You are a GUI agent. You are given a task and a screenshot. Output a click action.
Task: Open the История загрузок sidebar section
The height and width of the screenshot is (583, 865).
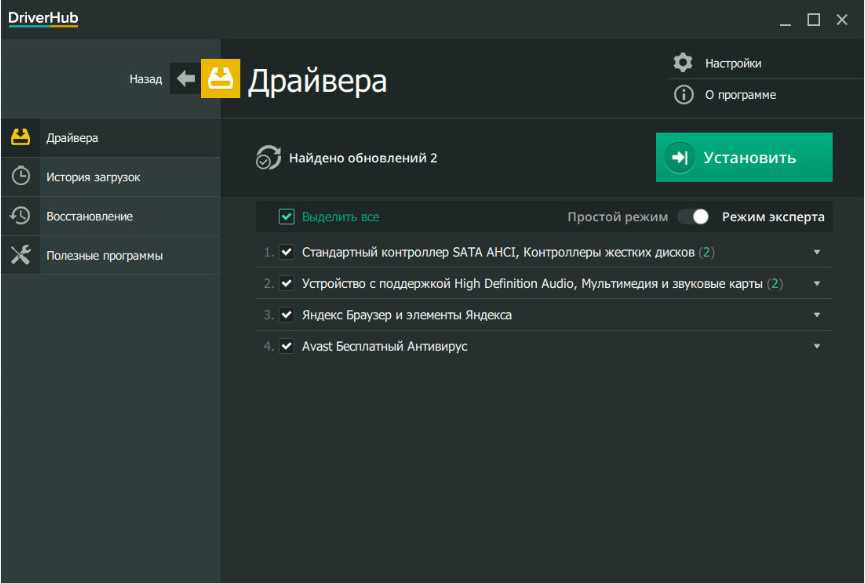click(x=93, y=177)
